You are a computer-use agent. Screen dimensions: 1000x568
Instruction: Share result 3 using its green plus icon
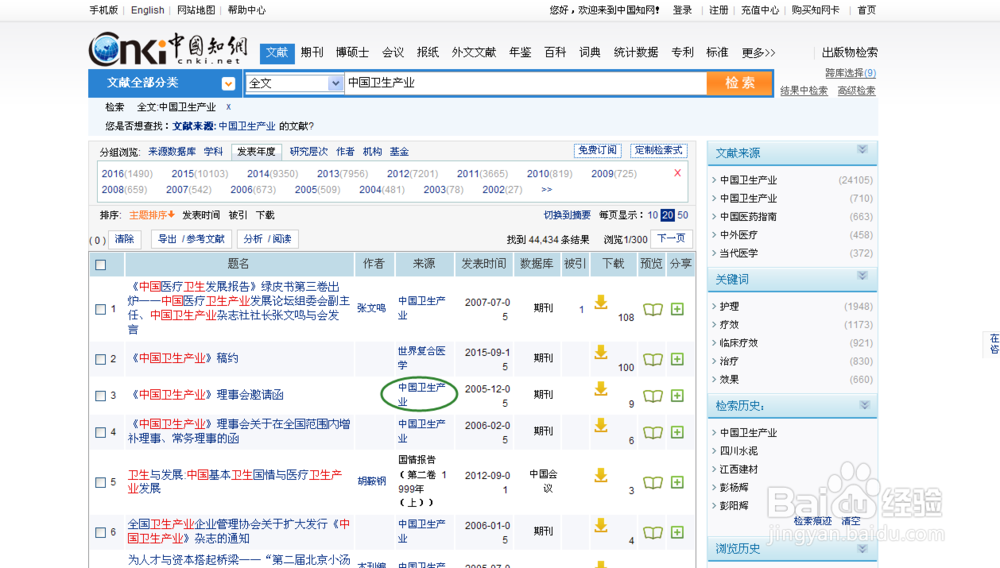[677, 396]
